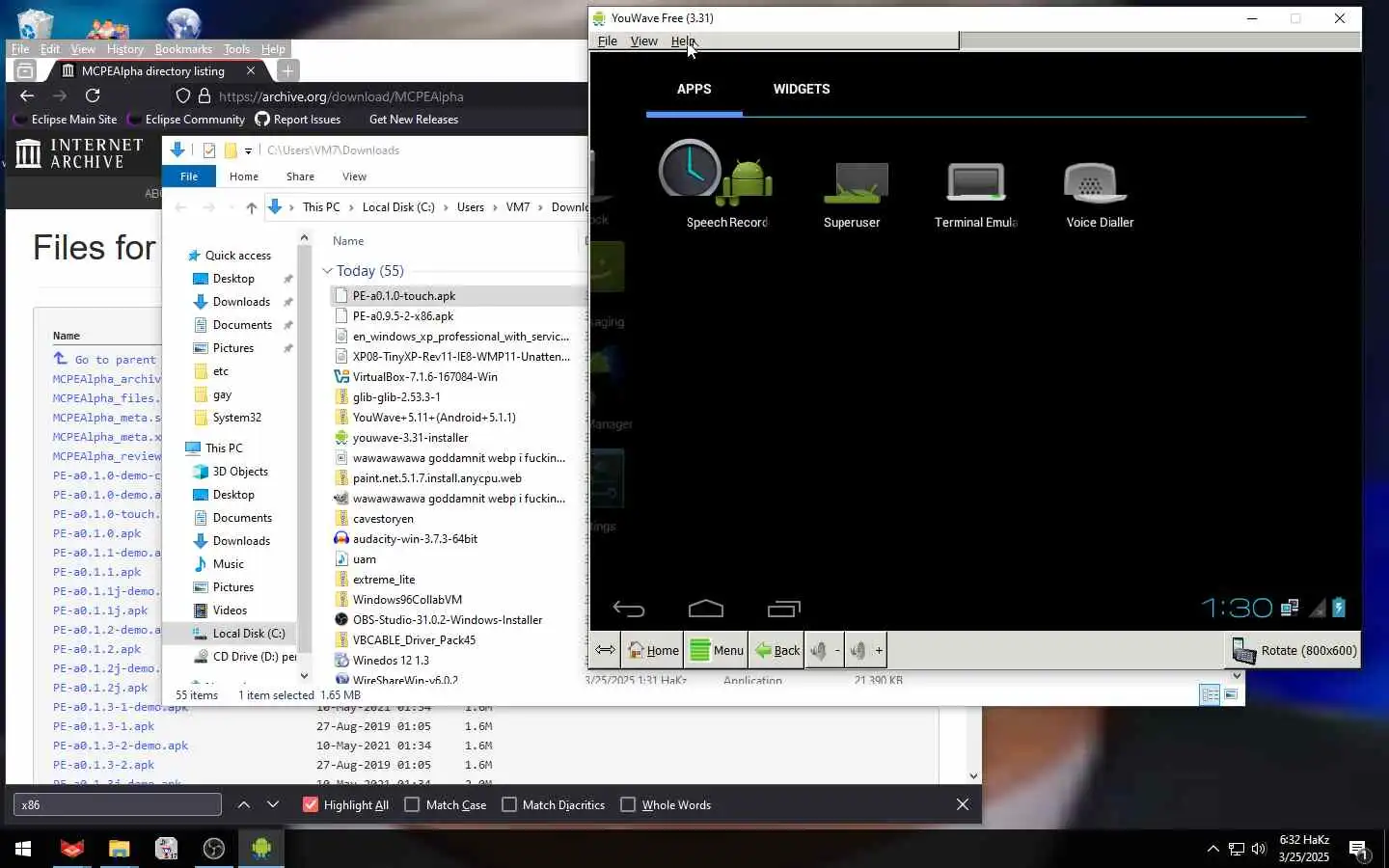This screenshot has width=1389, height=868.
Task: Open the browser Bookmarks menu
Action: point(183,49)
